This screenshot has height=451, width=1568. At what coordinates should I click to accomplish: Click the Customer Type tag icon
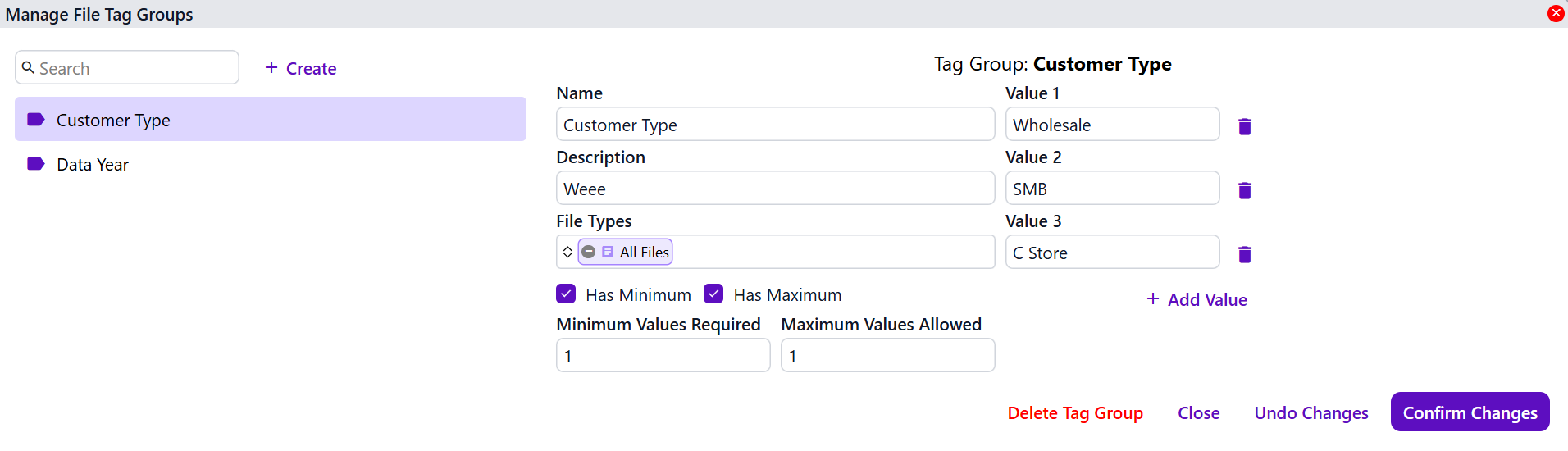click(x=35, y=120)
